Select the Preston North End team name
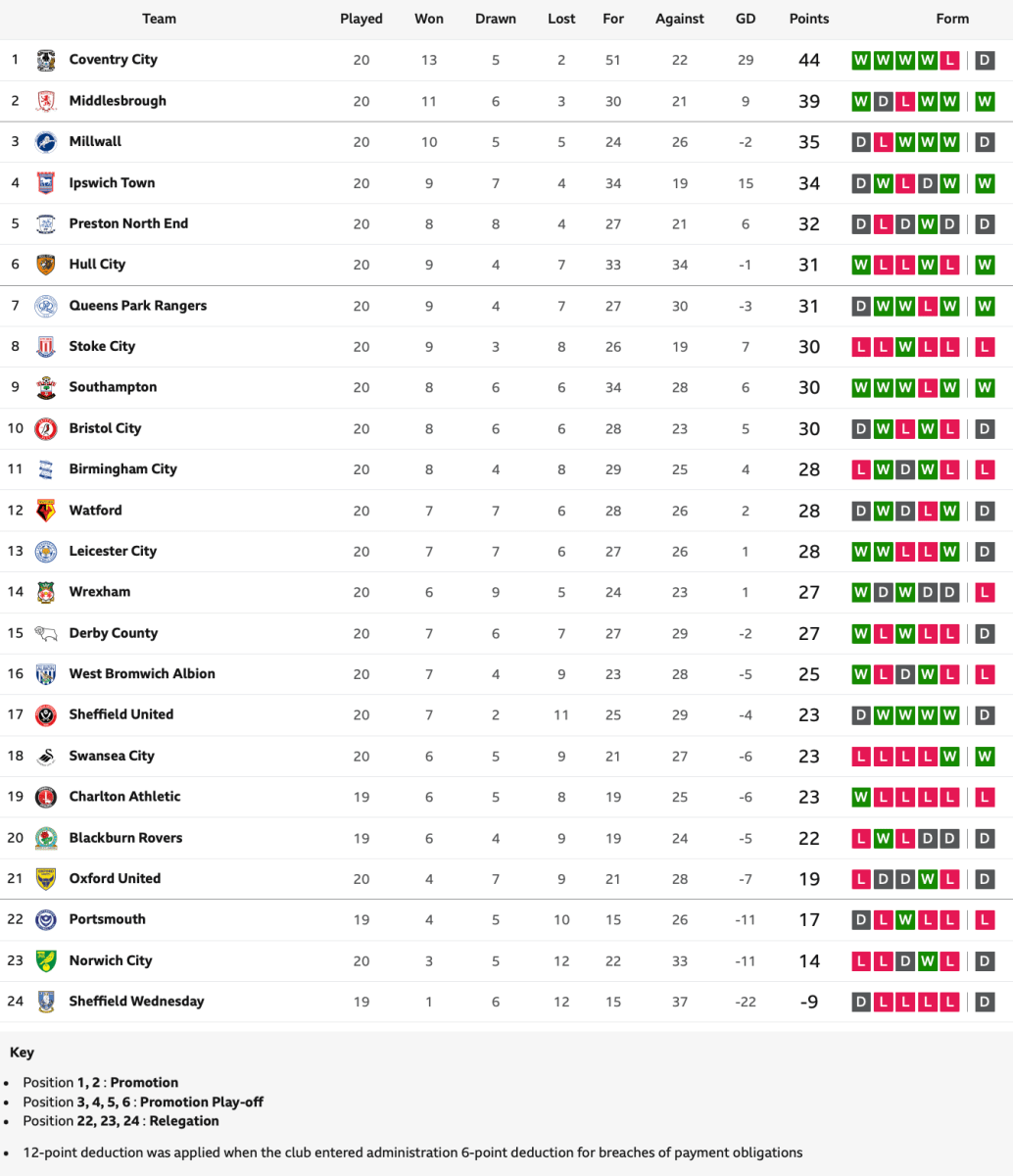1013x1176 pixels. point(128,223)
